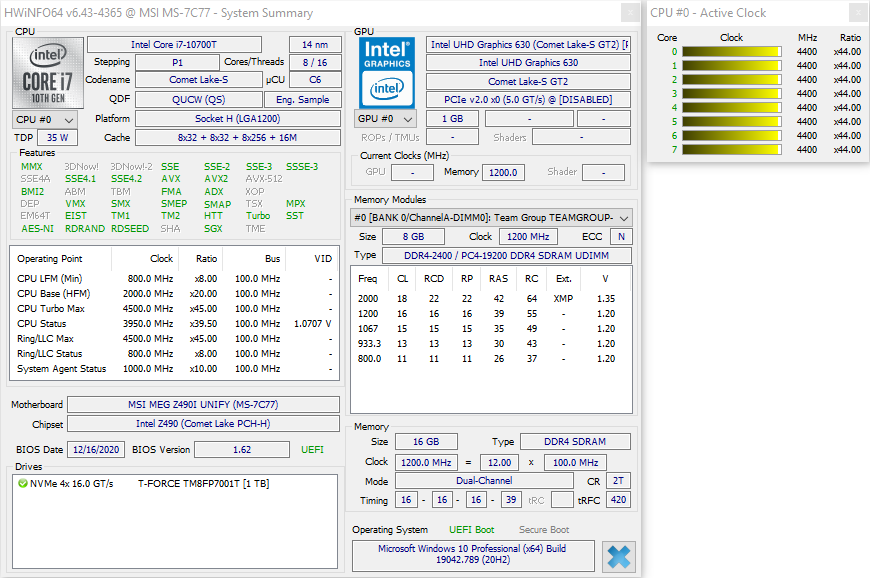This screenshot has height=578, width=870.
Task: Click the green check icon beside NVMe drive
Action: (23, 484)
